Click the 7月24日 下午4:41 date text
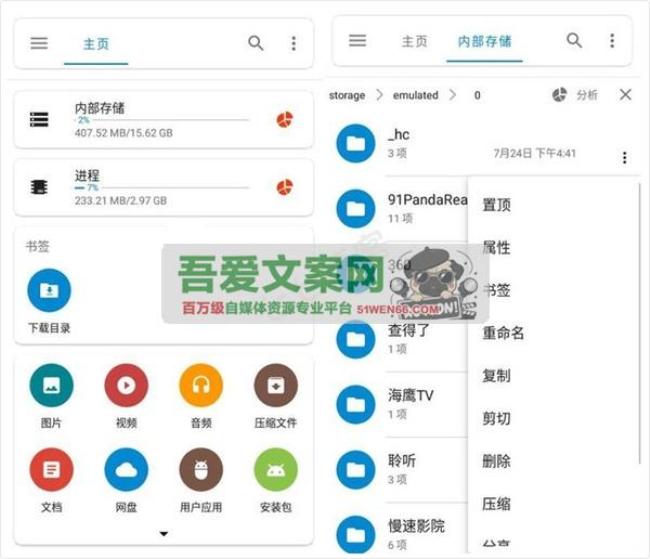 click(x=535, y=153)
